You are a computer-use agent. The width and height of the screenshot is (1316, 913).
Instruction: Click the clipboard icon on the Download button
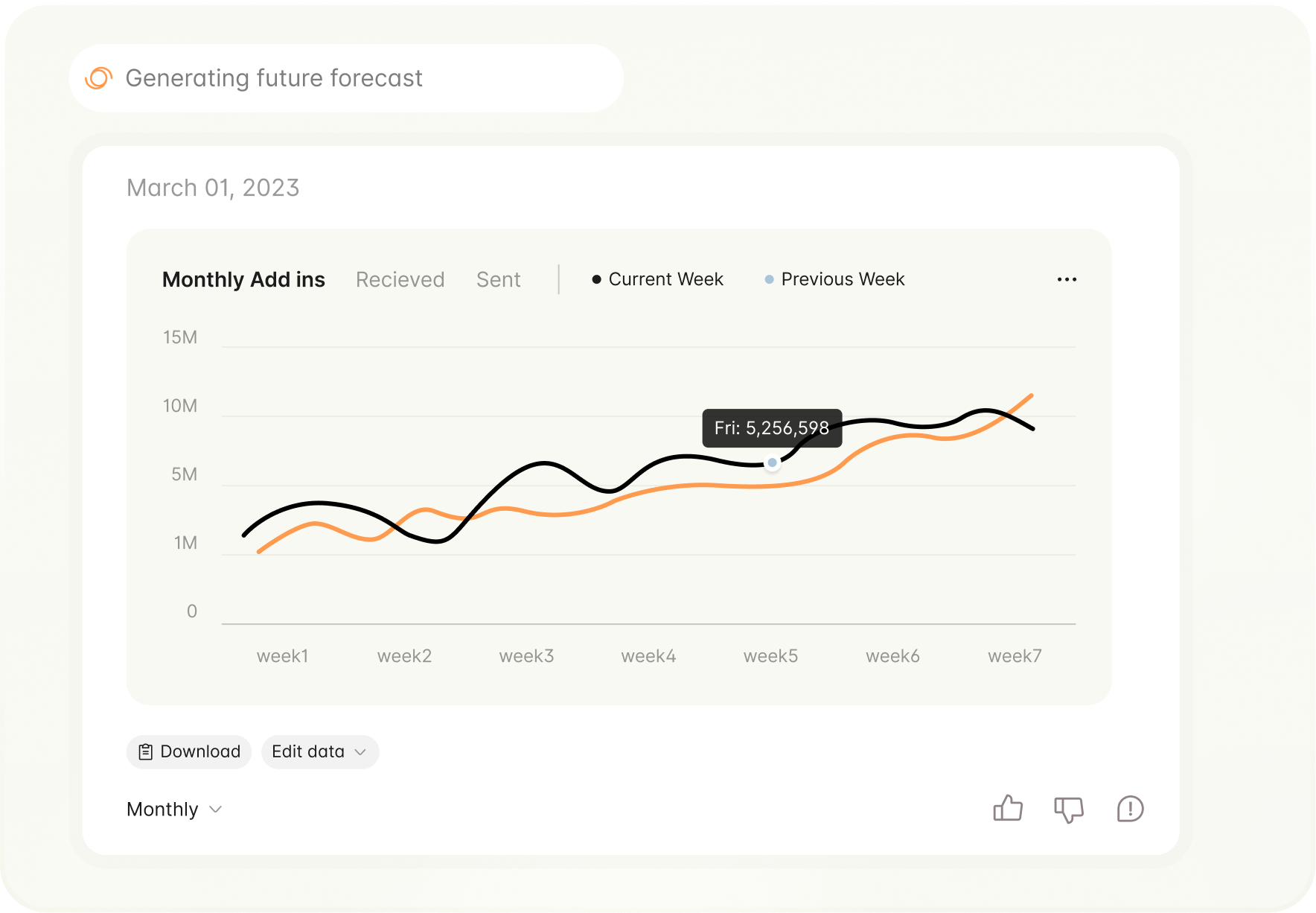[x=147, y=751]
